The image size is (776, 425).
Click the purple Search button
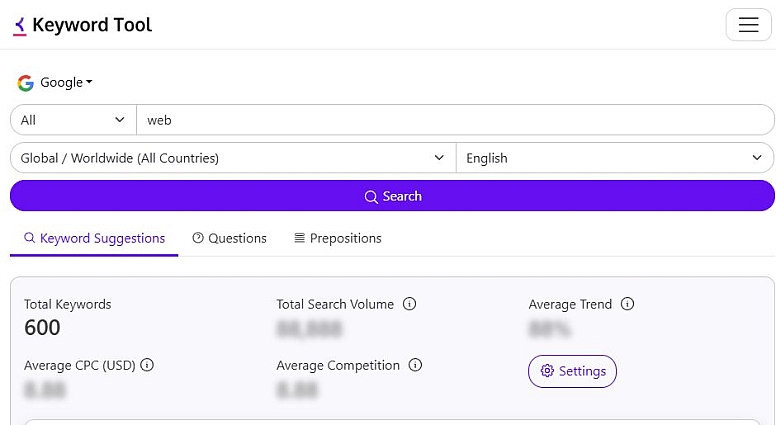pyautogui.click(x=392, y=196)
